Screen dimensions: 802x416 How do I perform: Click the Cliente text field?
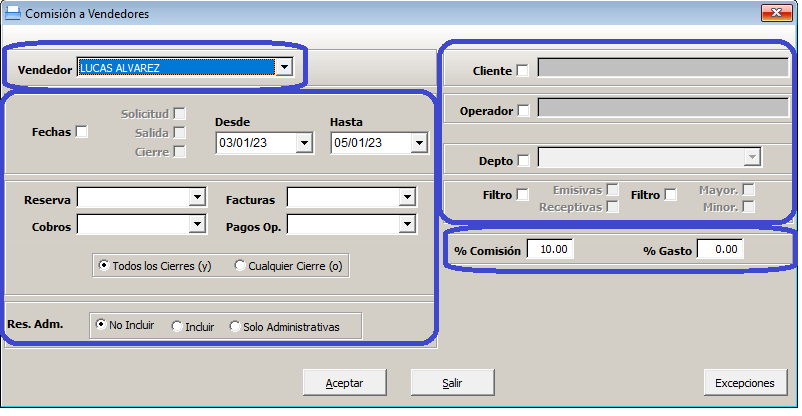663,68
